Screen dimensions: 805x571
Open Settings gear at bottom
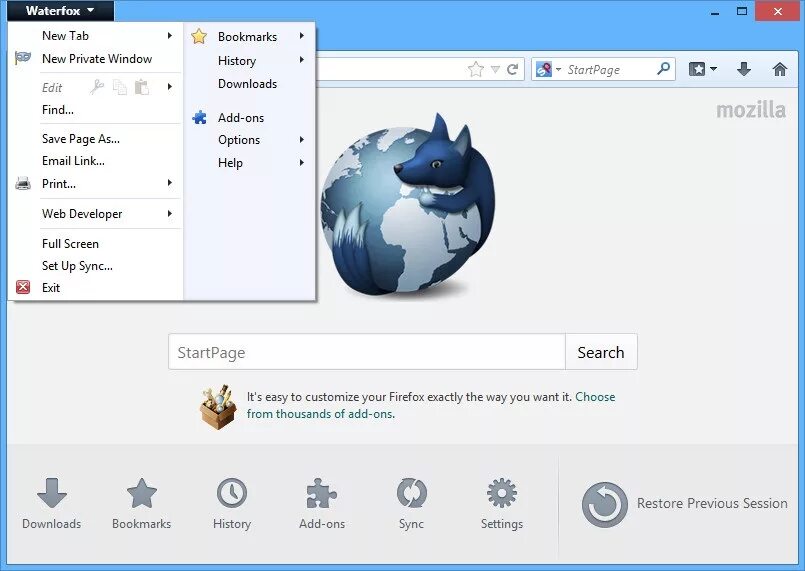[502, 503]
